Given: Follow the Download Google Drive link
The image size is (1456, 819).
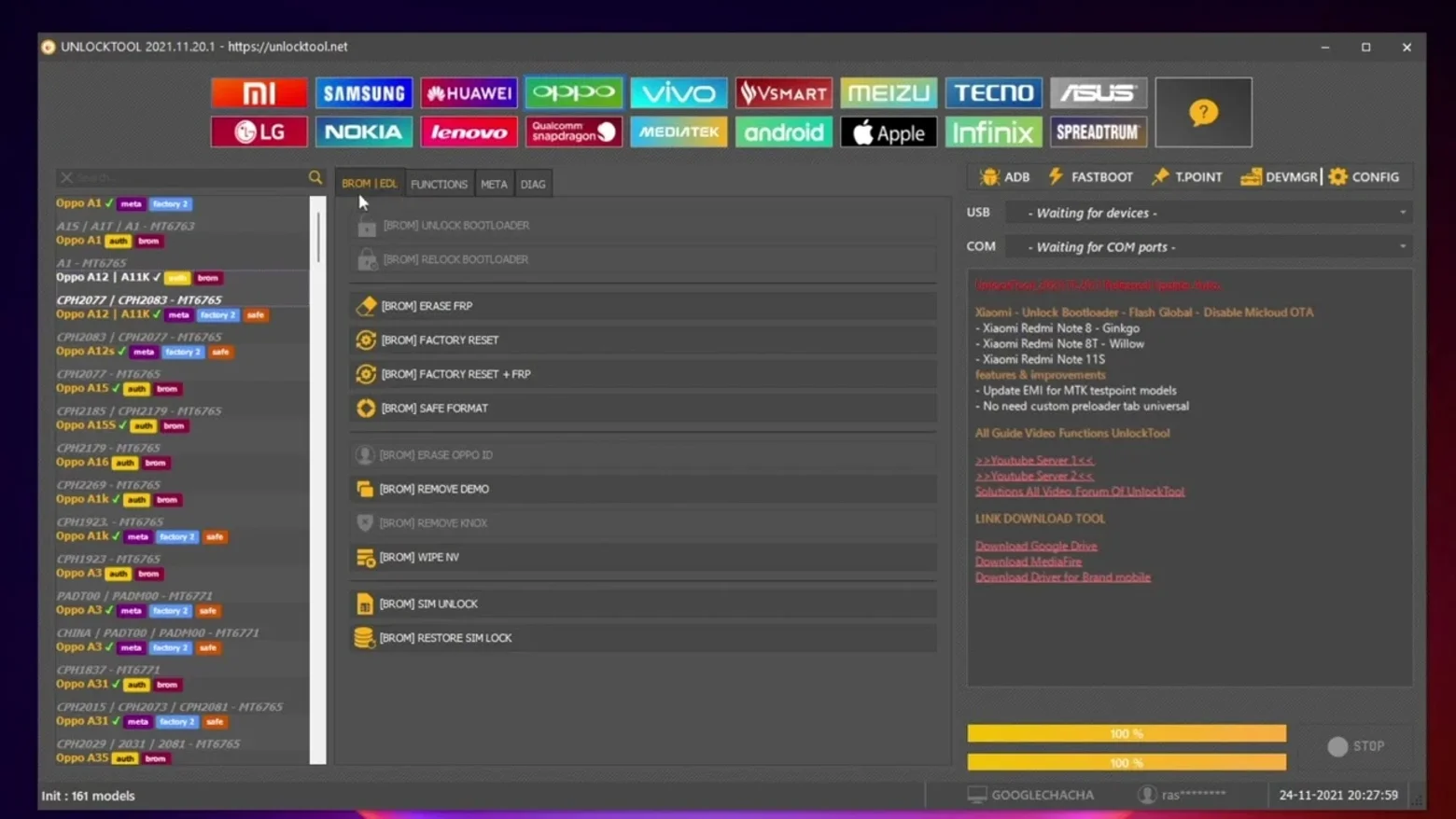Looking at the screenshot, I should 1036,546.
